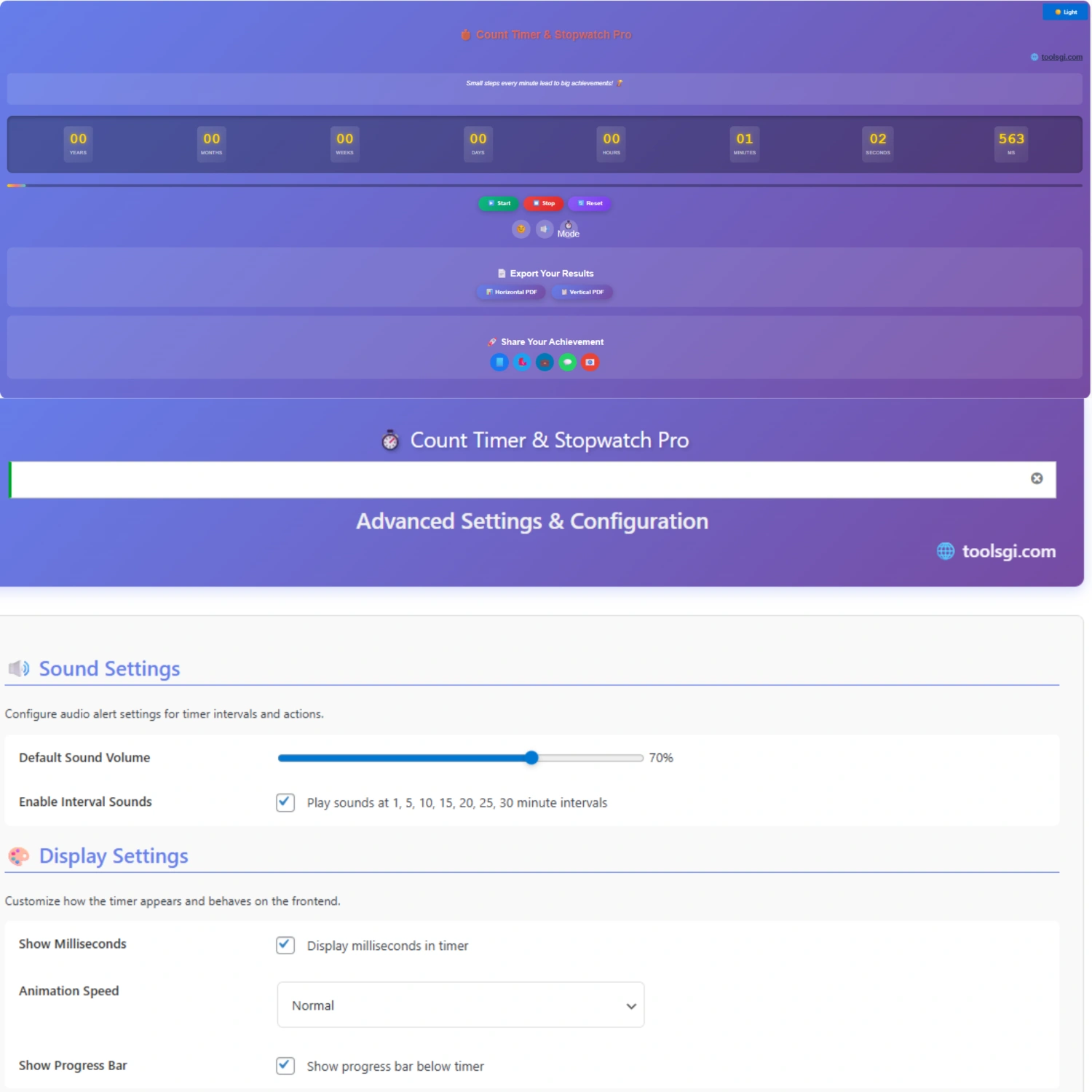Export results as Horizontal PDF
Viewport: 1092px width, 1092px height.
511,292
